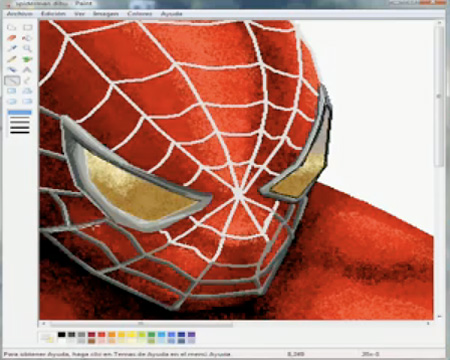This screenshot has height=360, width=450.
Task: Click the vertical scrollbar thumb
Action: click(439, 97)
